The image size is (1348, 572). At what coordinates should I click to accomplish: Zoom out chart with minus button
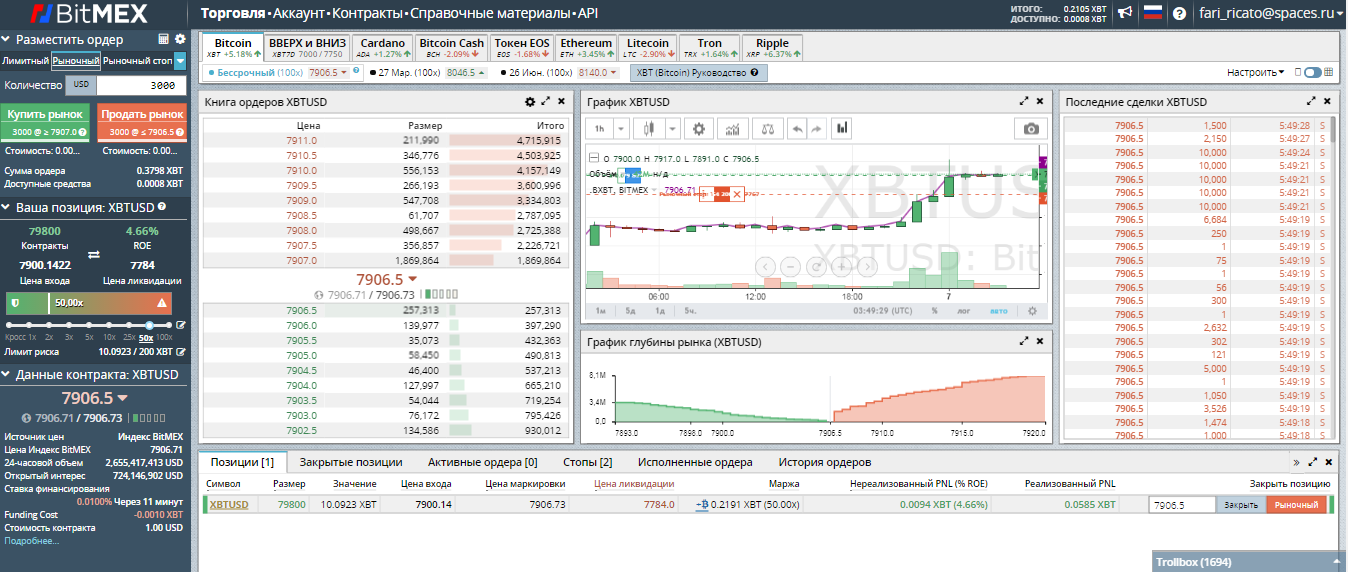[x=790, y=266]
